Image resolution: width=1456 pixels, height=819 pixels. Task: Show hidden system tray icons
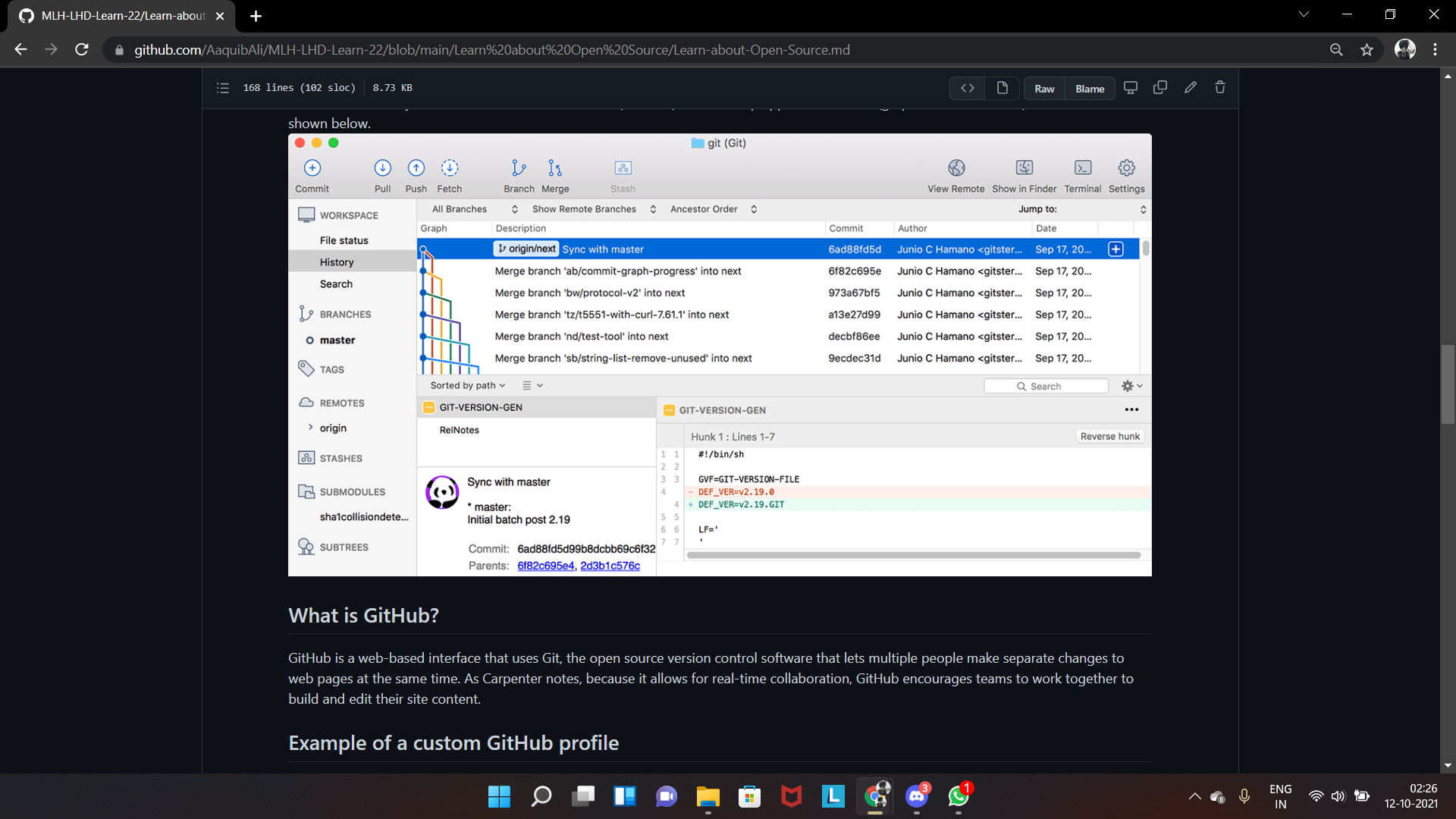click(1194, 796)
